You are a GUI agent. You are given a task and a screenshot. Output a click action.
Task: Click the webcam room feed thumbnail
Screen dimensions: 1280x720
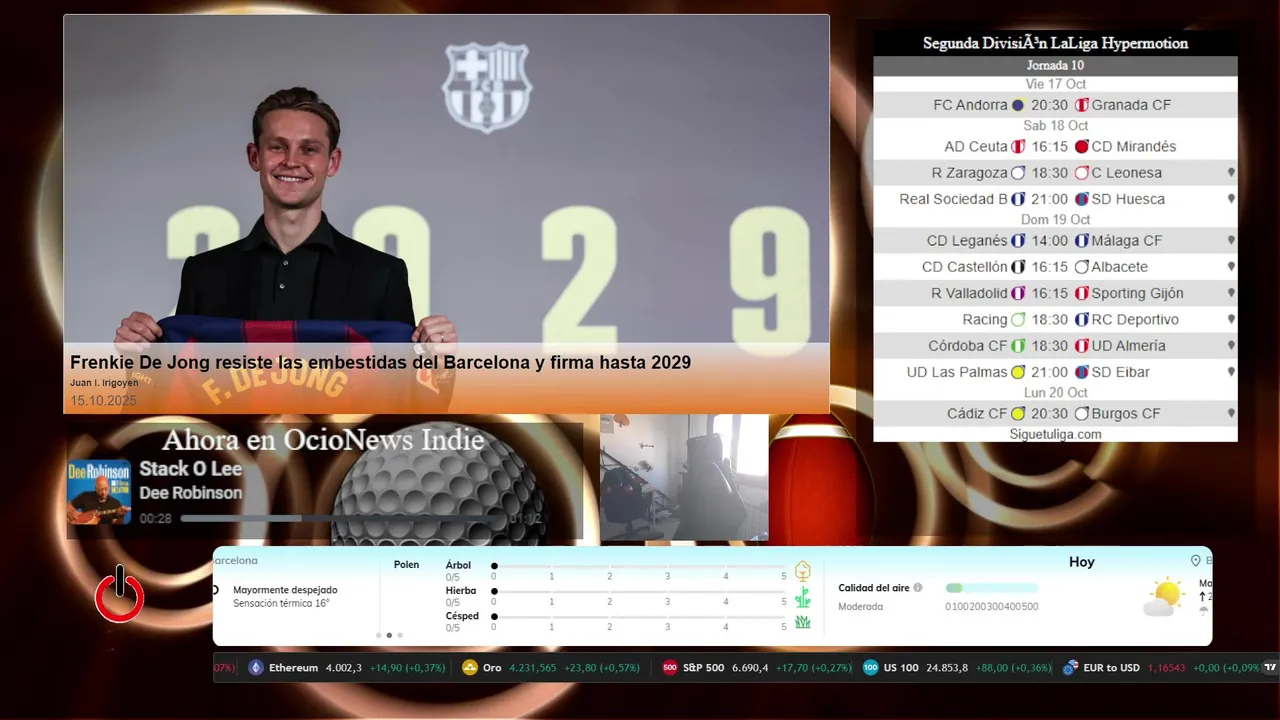click(x=684, y=477)
